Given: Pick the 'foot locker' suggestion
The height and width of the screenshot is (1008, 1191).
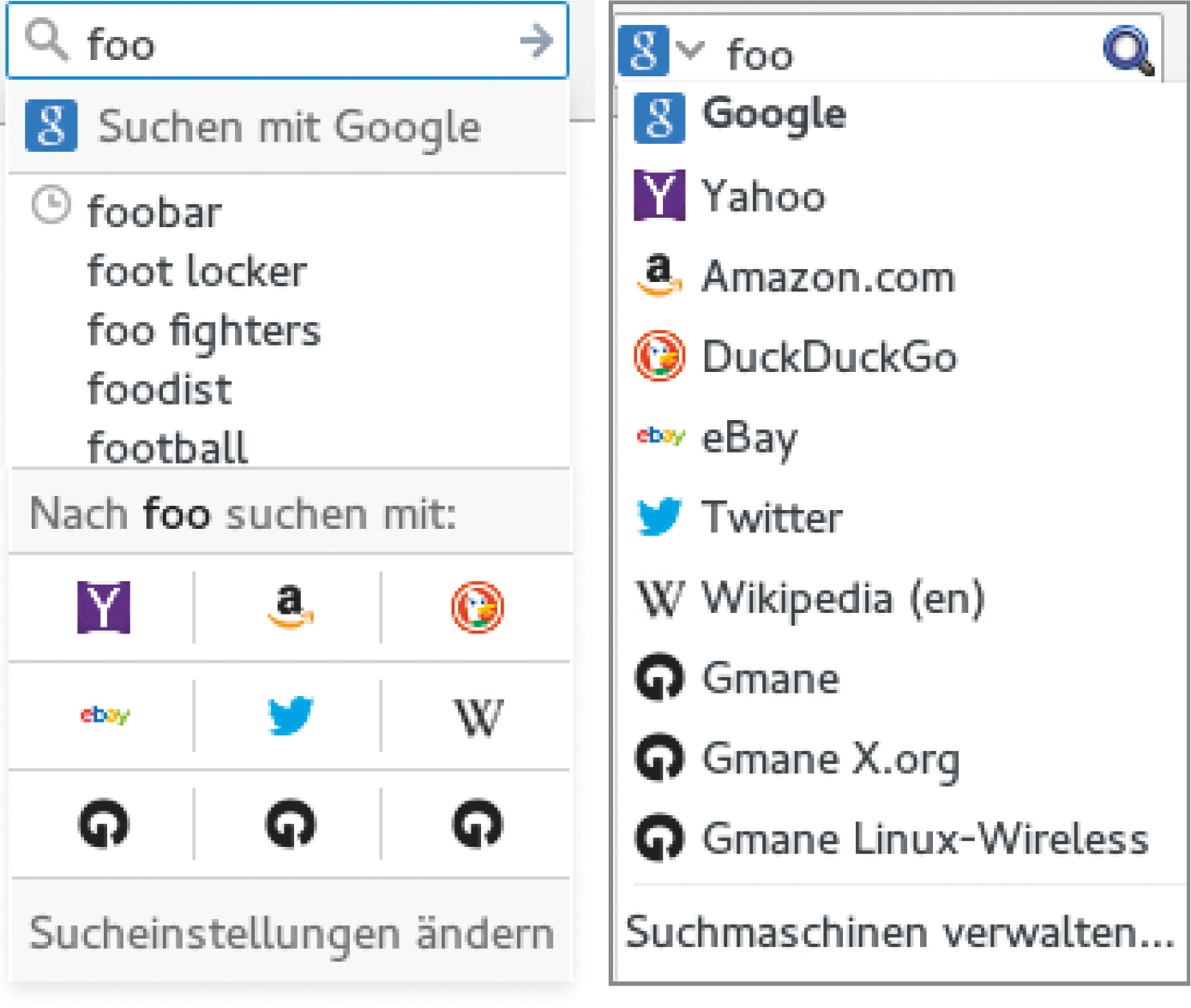Looking at the screenshot, I should point(197,271).
